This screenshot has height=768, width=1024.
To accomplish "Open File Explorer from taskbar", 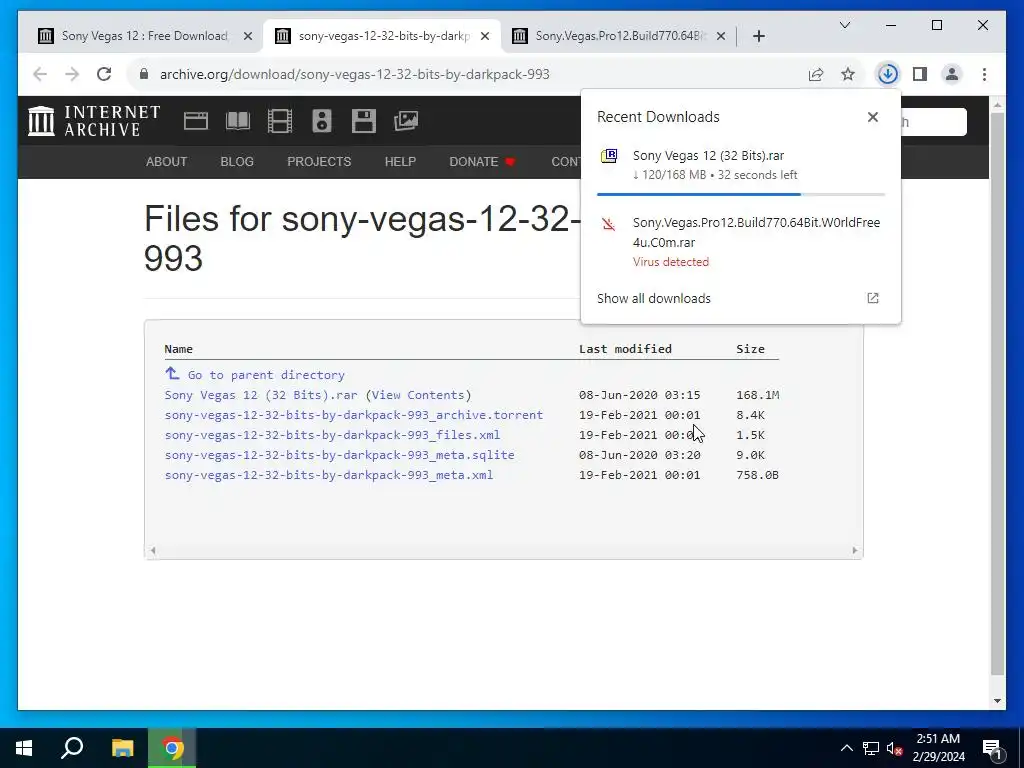I will pos(122,748).
